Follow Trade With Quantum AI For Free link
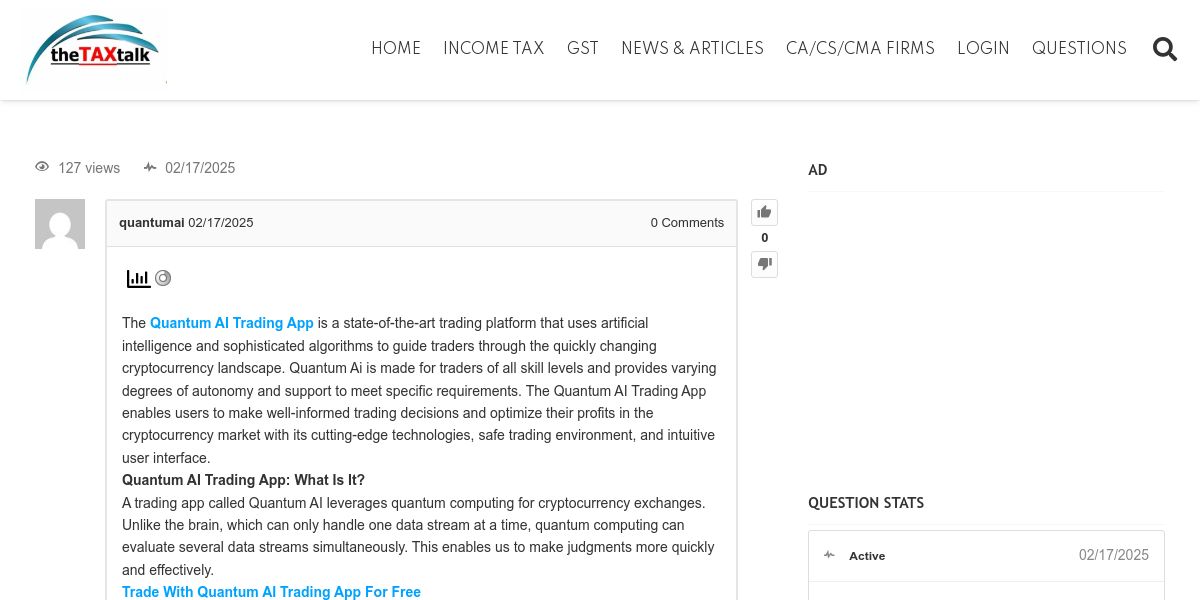 (271, 592)
